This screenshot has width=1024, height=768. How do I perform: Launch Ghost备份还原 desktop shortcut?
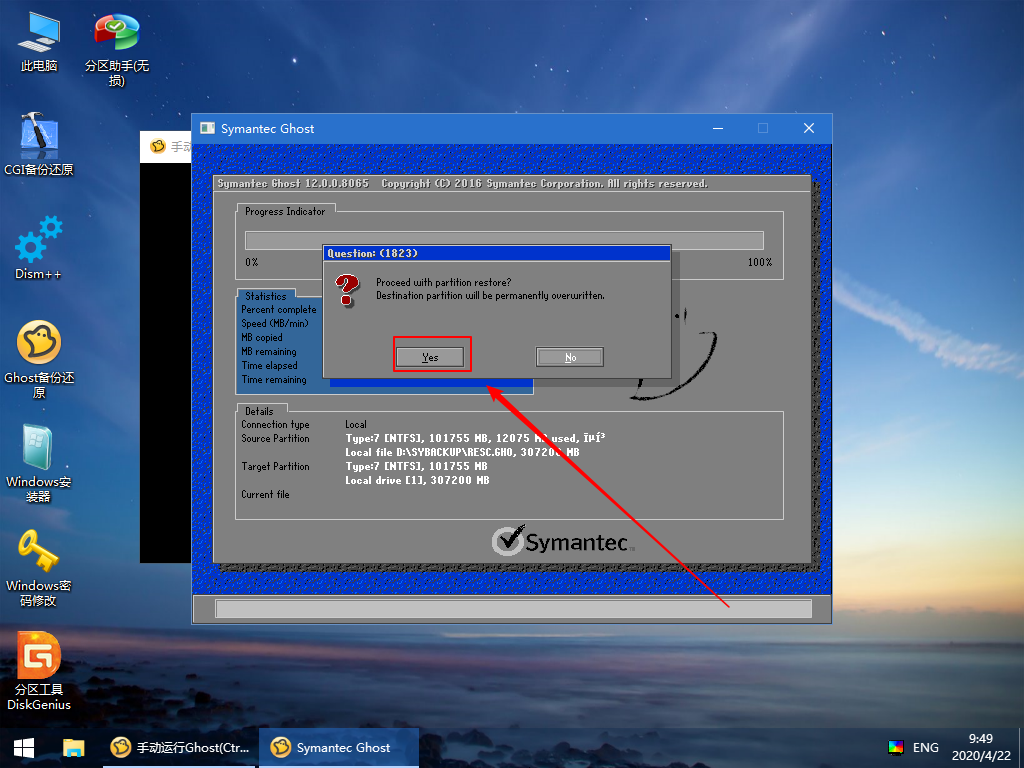pos(39,359)
